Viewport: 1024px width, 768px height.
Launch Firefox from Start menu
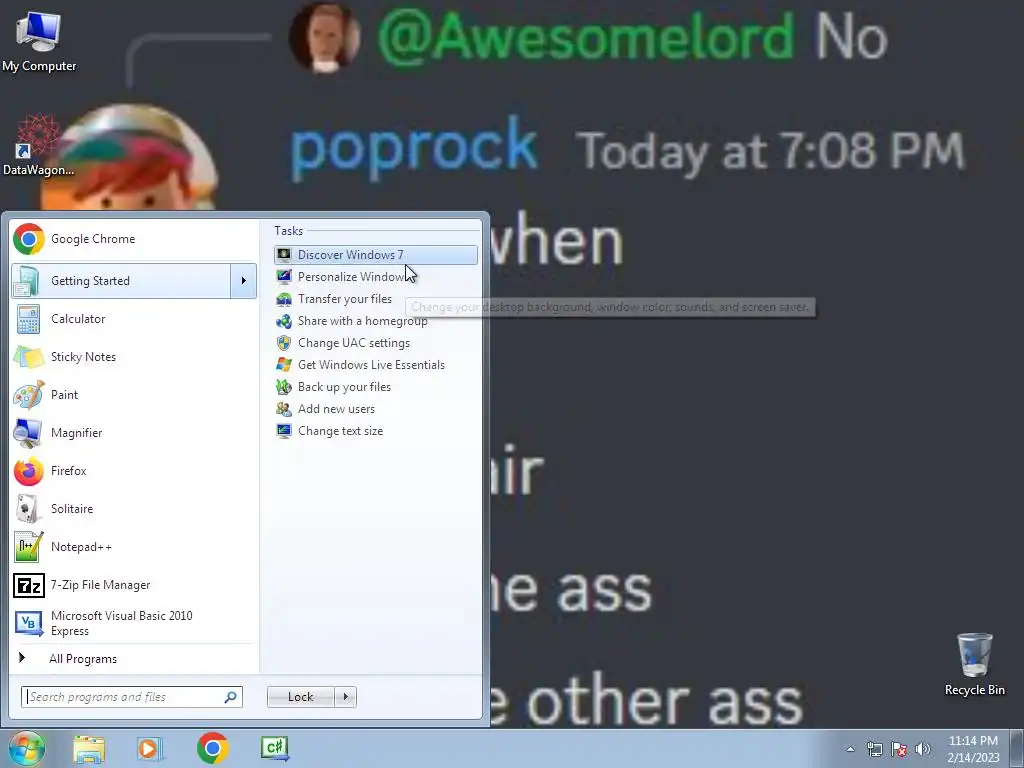pos(133,471)
